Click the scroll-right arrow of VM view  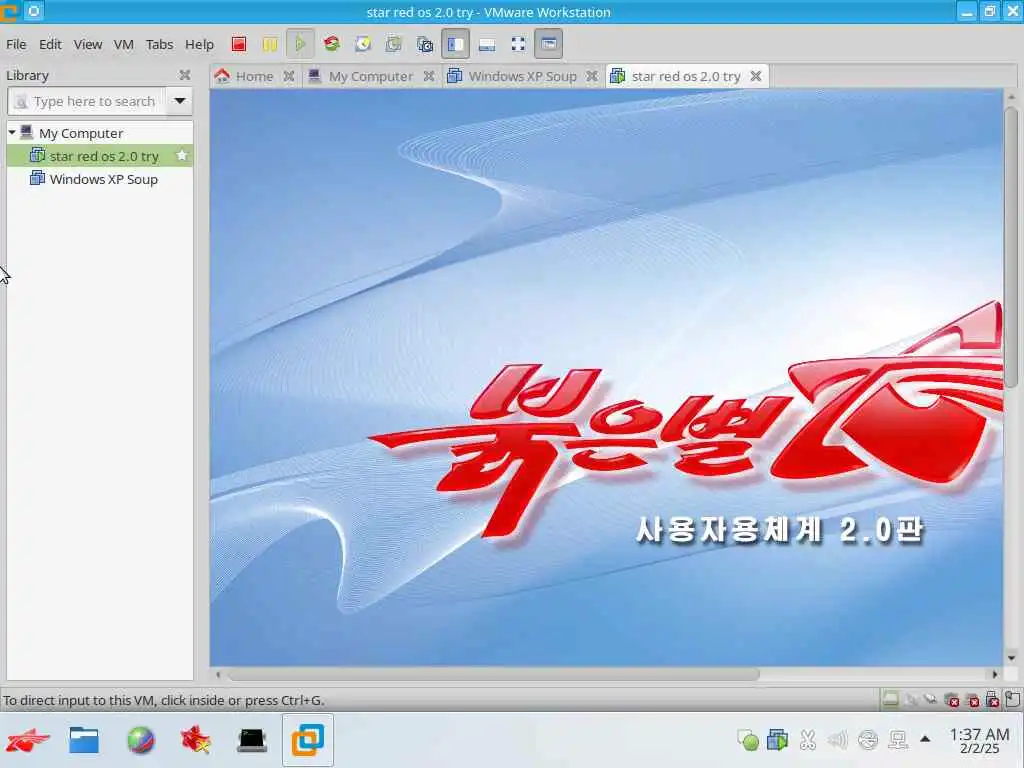click(x=995, y=674)
